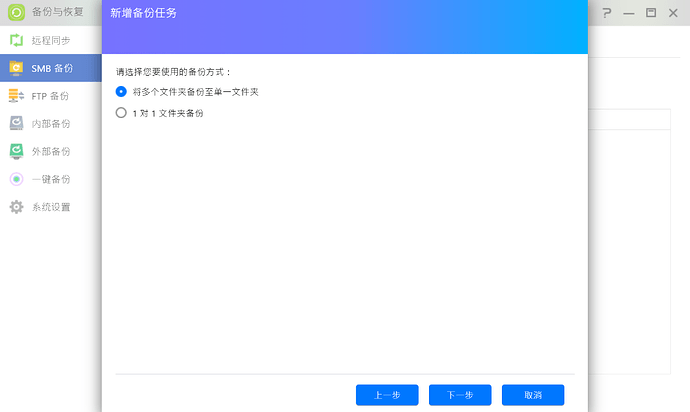Click the 备份与恢复 app logo icon
The image size is (690, 412).
[16, 13]
